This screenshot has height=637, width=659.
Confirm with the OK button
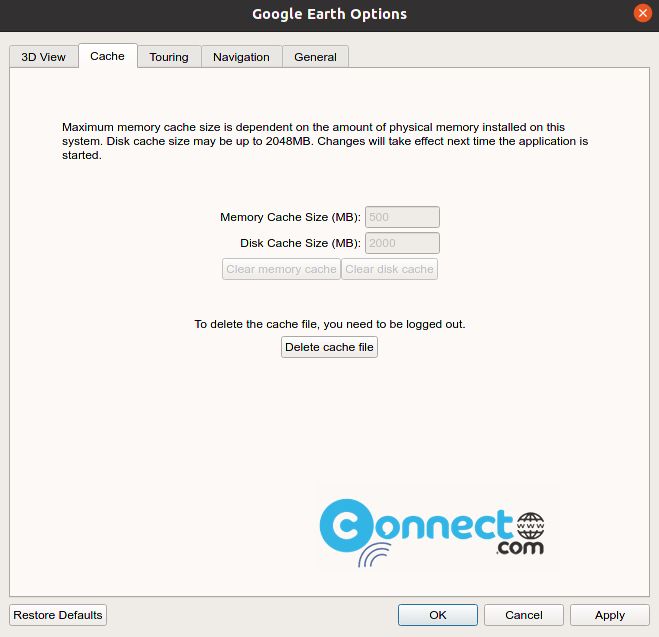point(438,615)
